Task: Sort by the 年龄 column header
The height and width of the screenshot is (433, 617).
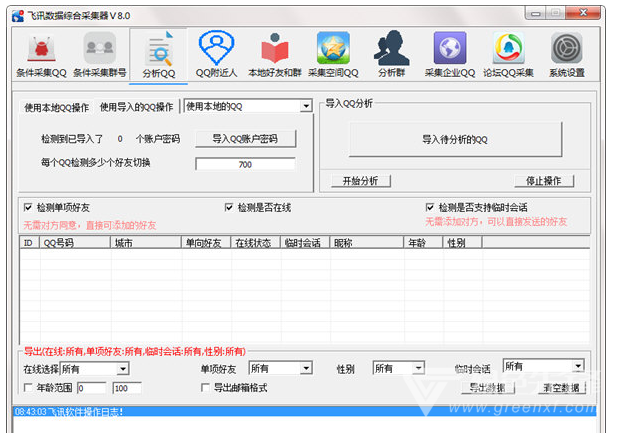Action: coord(423,243)
